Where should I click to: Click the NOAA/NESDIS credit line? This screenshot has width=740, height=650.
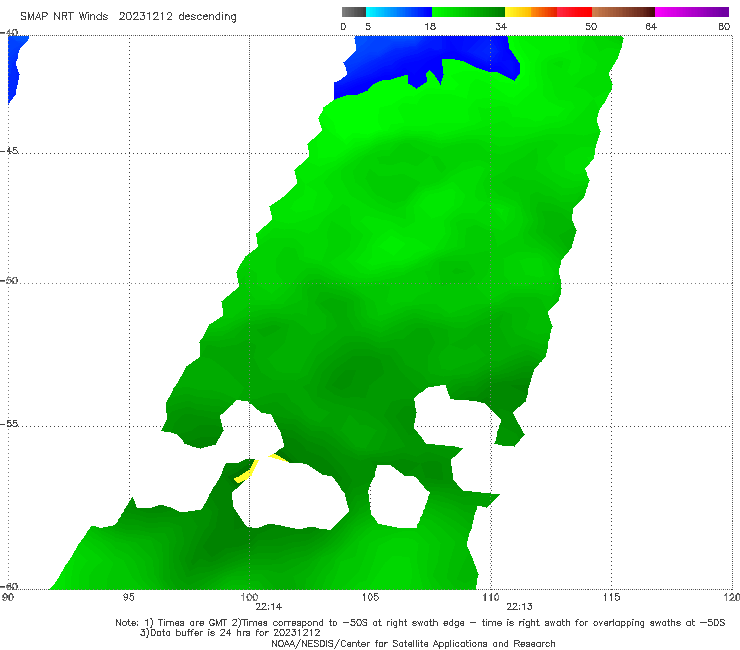click(x=413, y=644)
